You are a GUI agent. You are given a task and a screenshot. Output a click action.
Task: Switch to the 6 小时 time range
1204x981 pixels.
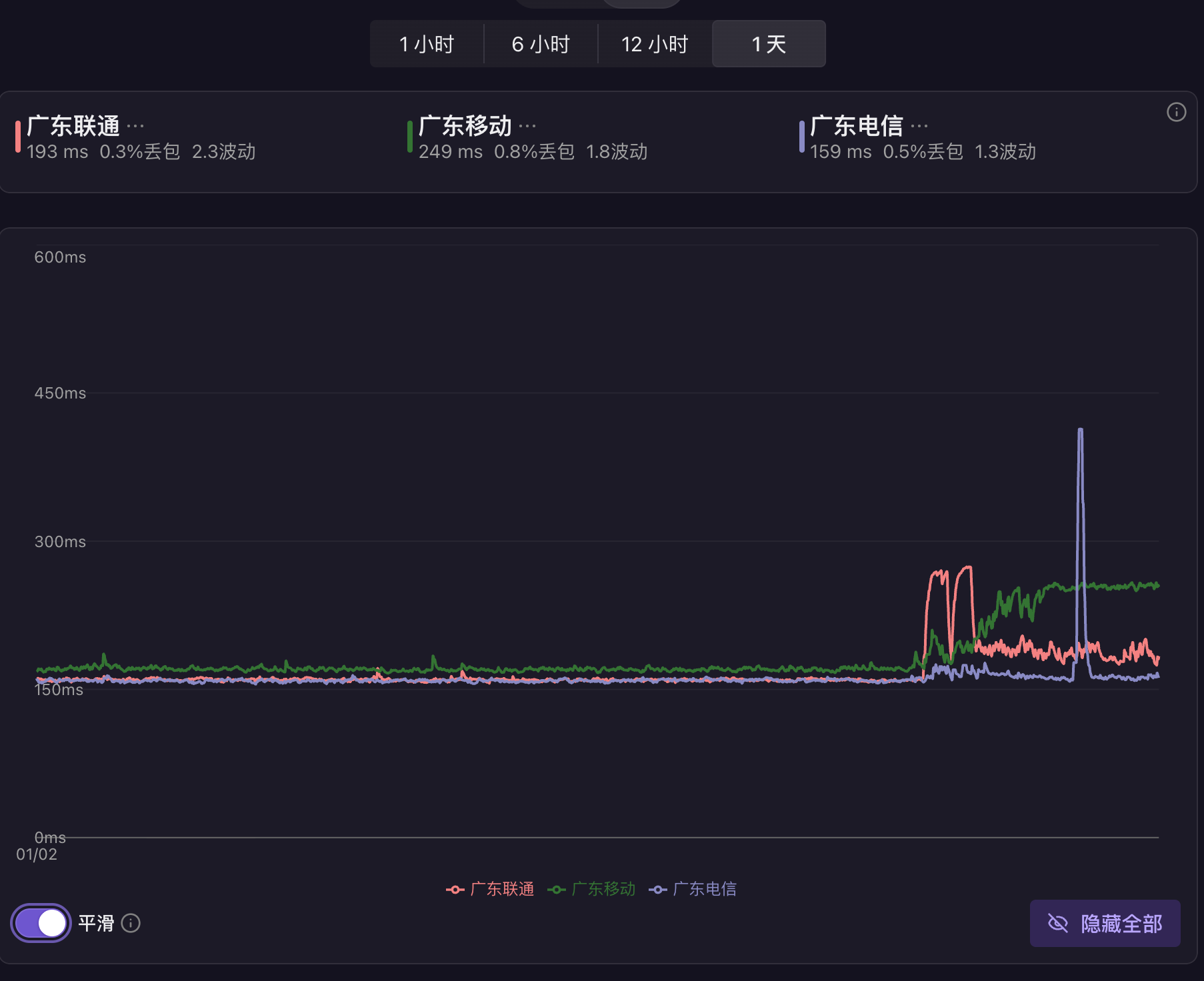pyautogui.click(x=541, y=44)
